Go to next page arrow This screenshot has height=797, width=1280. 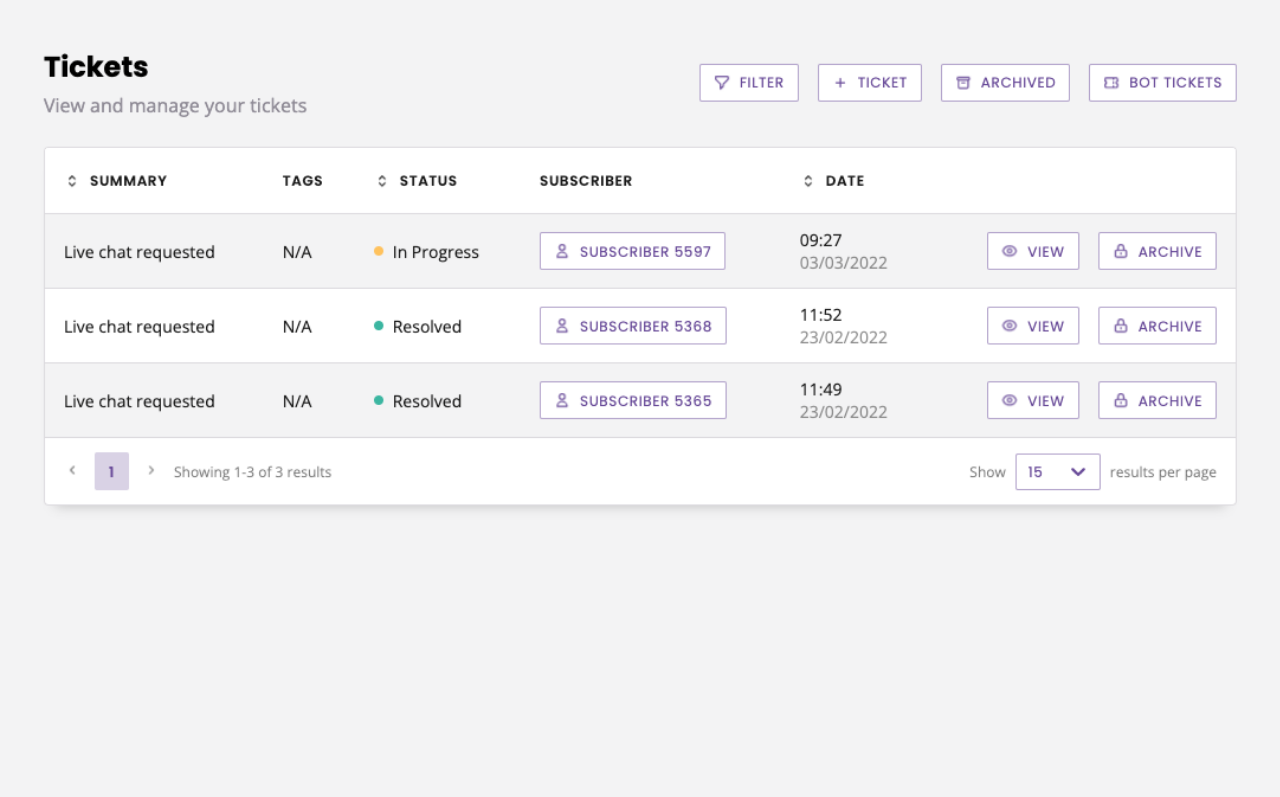tap(151, 470)
